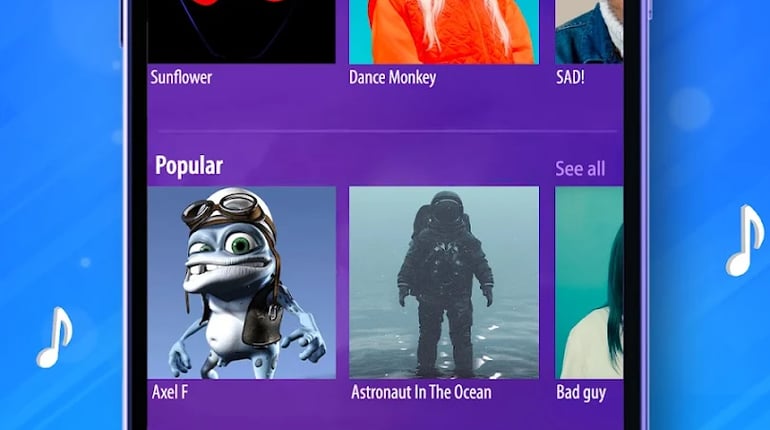Open See all for Popular songs

(x=580, y=169)
